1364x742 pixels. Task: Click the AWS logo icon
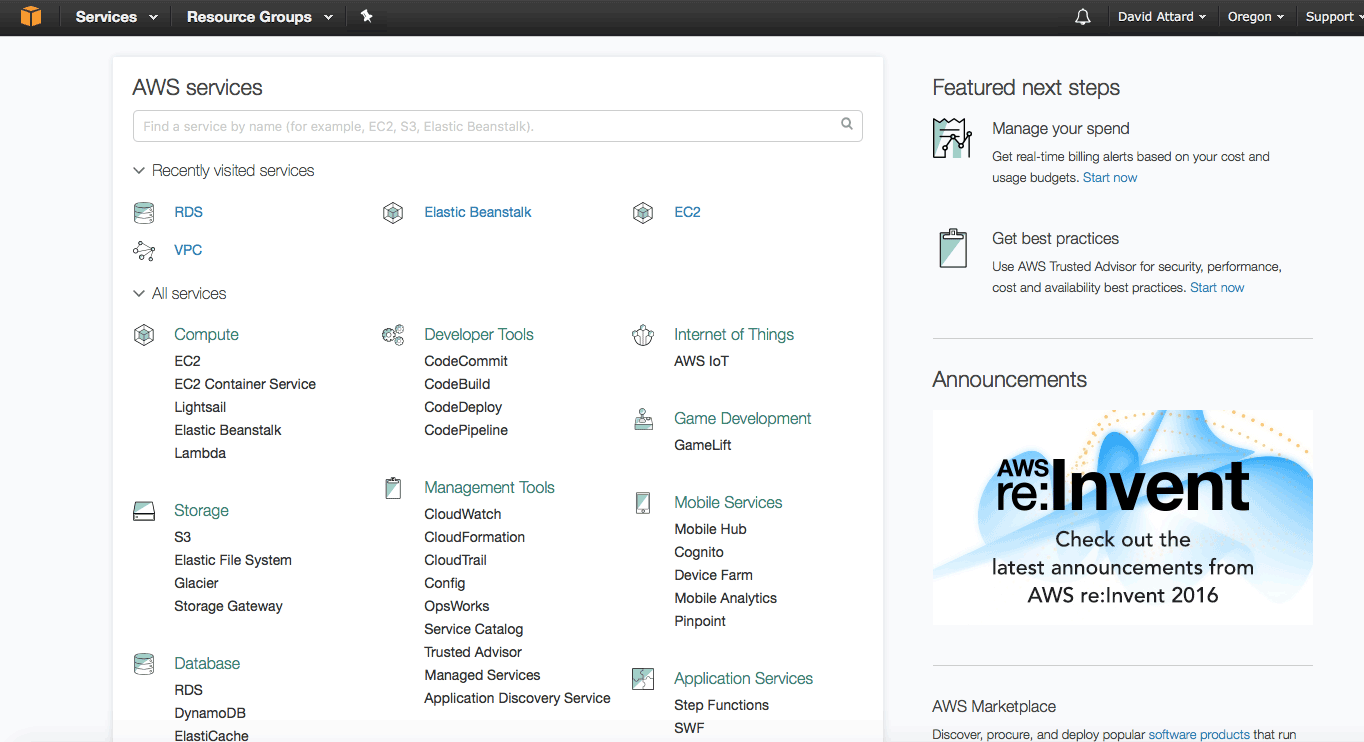pos(30,16)
